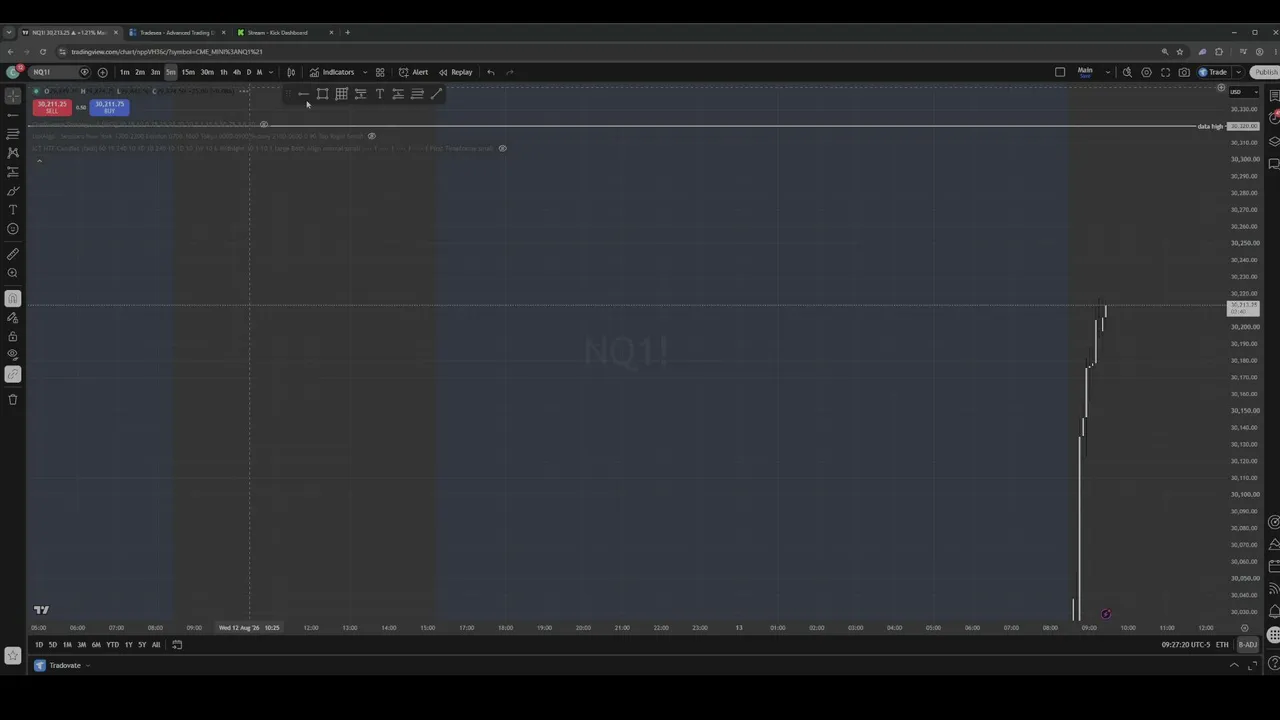1280x720 pixels.
Task: Select the diagonal line tool in floating toolbar
Action: (436, 94)
